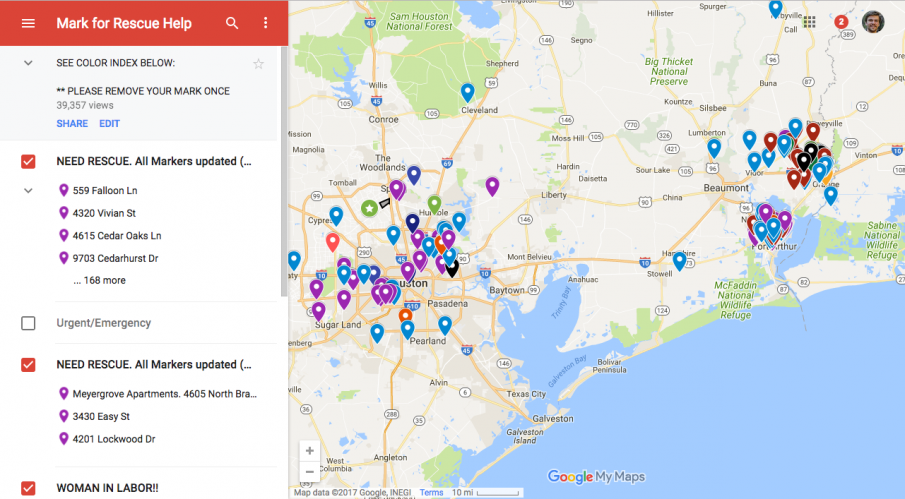Click the sidebar vertical scrollbar

click(x=284, y=172)
